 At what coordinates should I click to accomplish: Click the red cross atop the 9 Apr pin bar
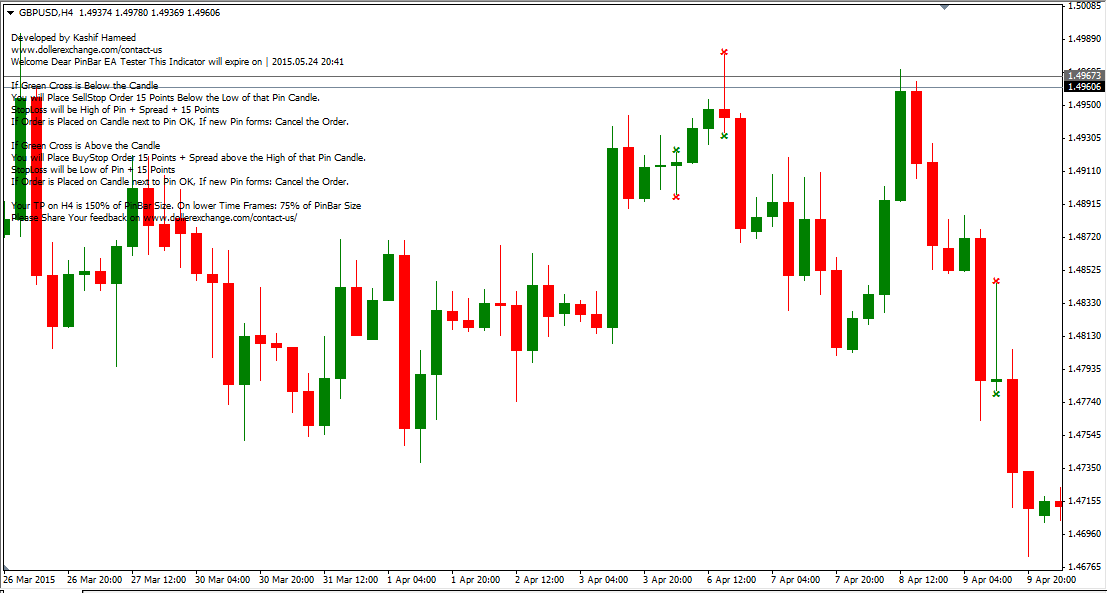coord(996,282)
